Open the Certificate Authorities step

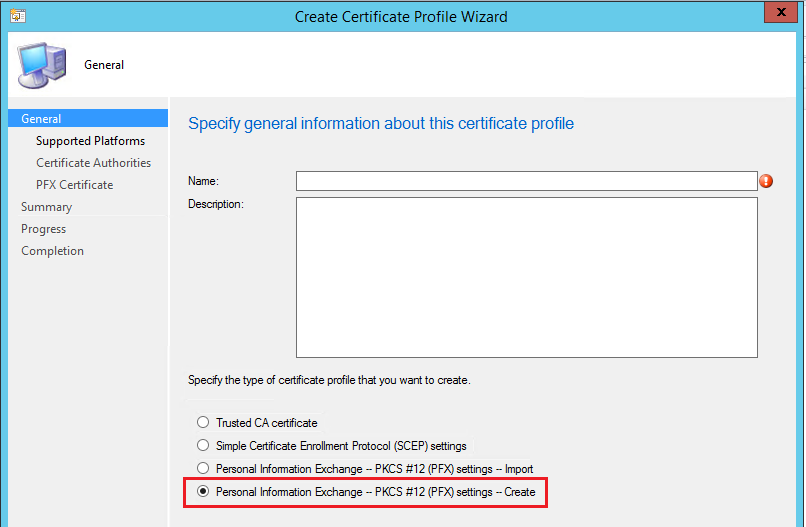point(93,163)
